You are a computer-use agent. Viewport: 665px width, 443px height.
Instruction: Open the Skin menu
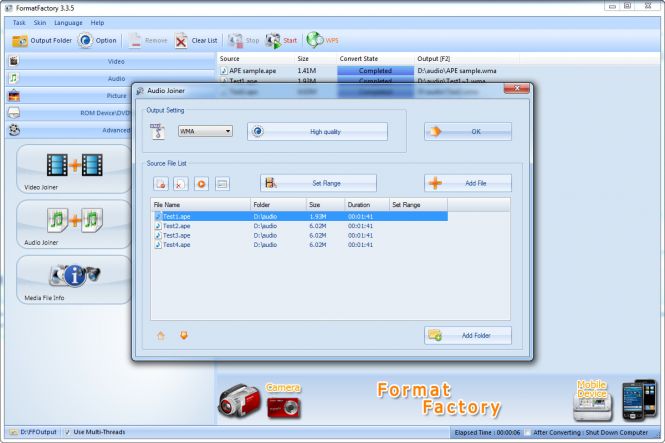(x=40, y=22)
